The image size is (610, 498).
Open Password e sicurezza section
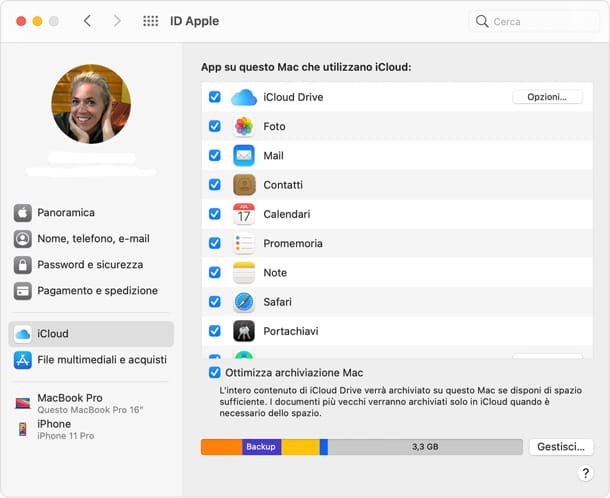tap(91, 265)
